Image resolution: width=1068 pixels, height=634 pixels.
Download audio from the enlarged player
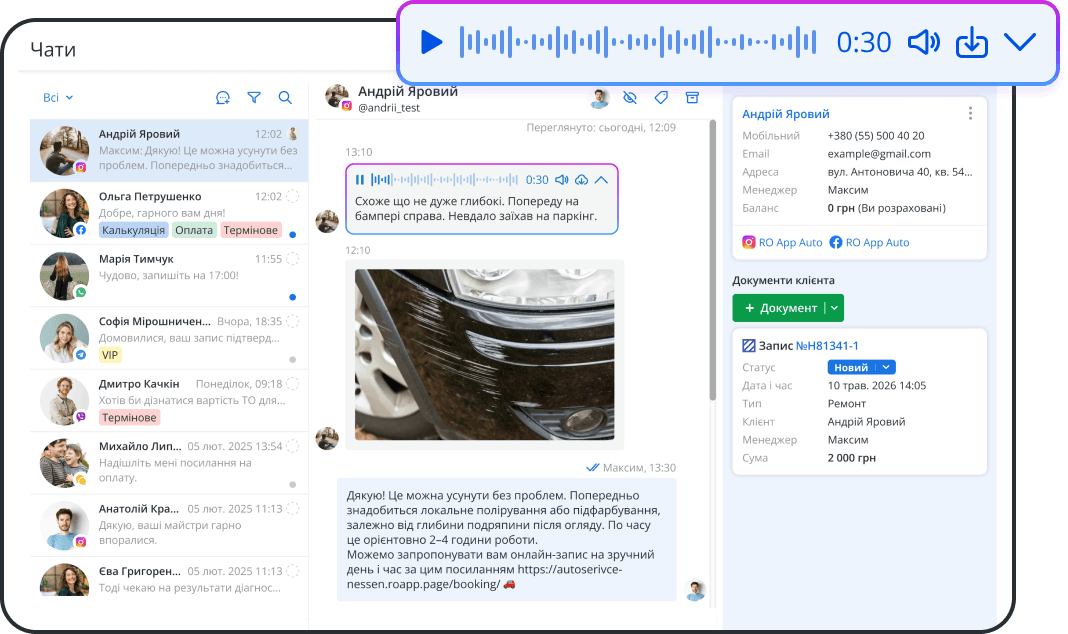point(972,42)
